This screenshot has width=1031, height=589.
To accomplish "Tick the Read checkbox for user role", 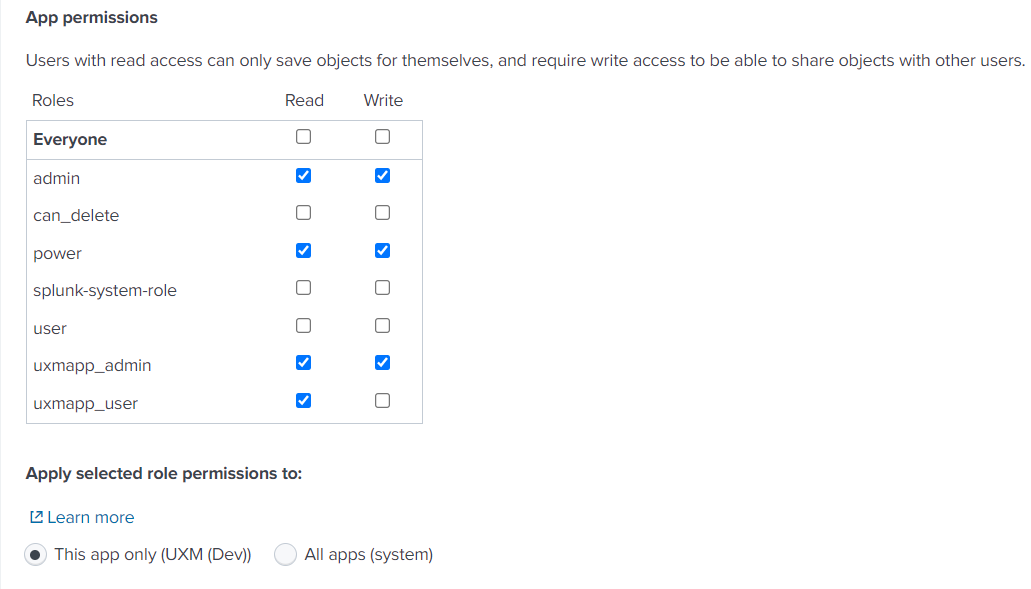I will tap(304, 326).
